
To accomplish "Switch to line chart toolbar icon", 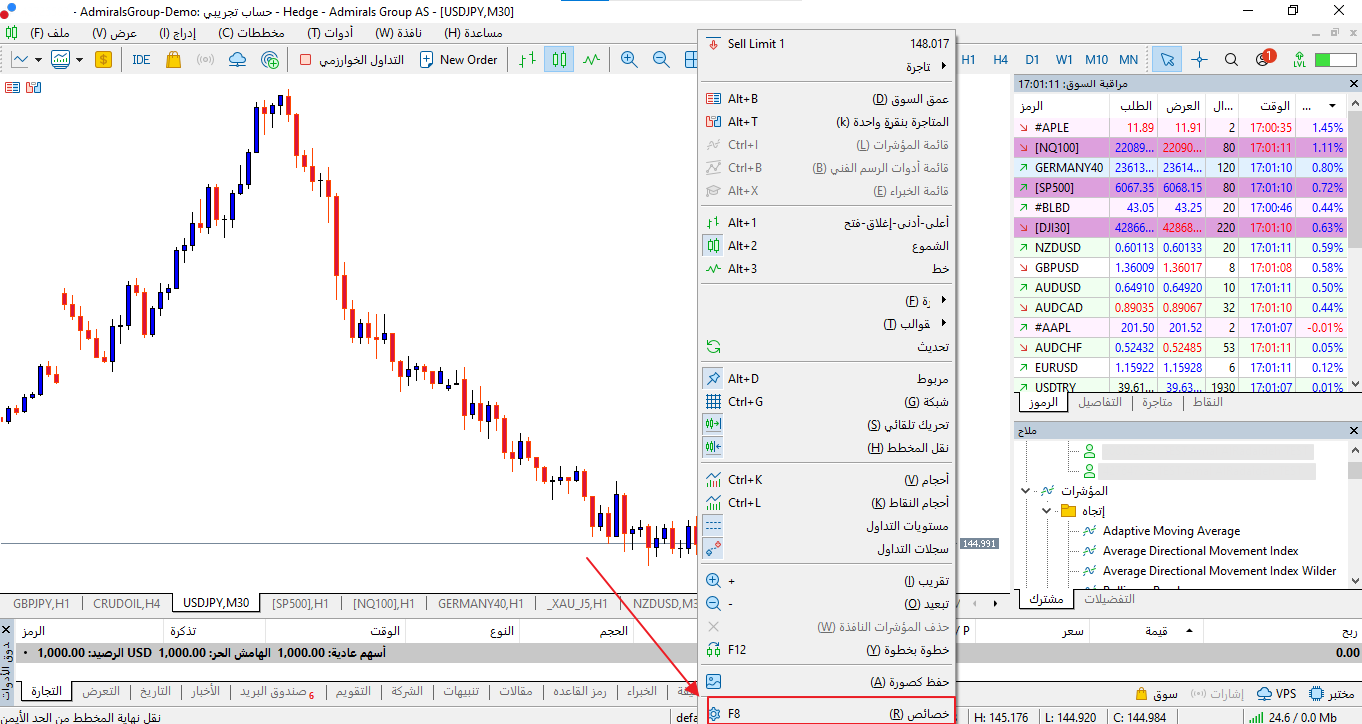I will pyautogui.click(x=591, y=60).
